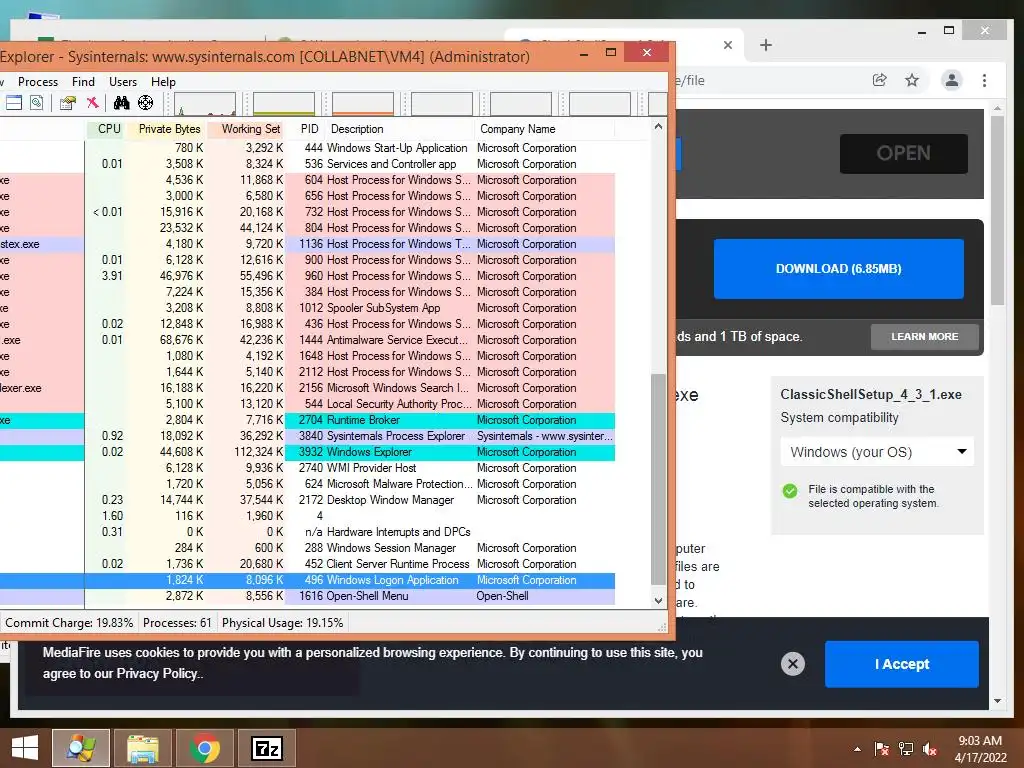This screenshot has height=768, width=1024.
Task: Click the muted volume tray icon
Action: tap(930, 749)
